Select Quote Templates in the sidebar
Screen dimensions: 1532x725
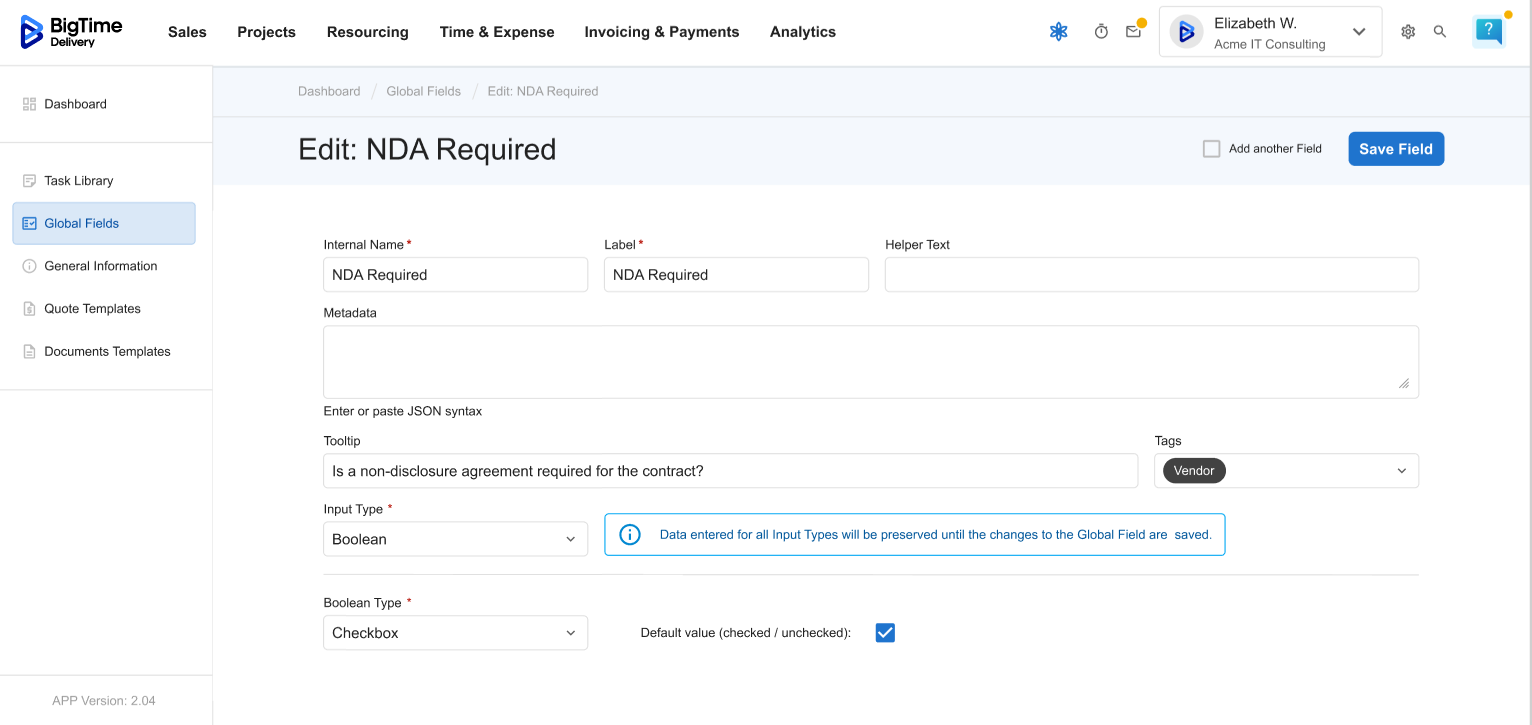(92, 309)
